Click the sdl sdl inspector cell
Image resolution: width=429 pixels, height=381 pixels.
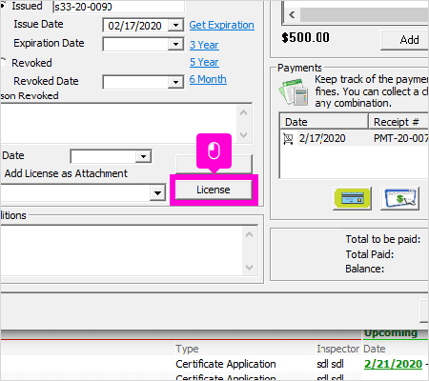(x=330, y=364)
